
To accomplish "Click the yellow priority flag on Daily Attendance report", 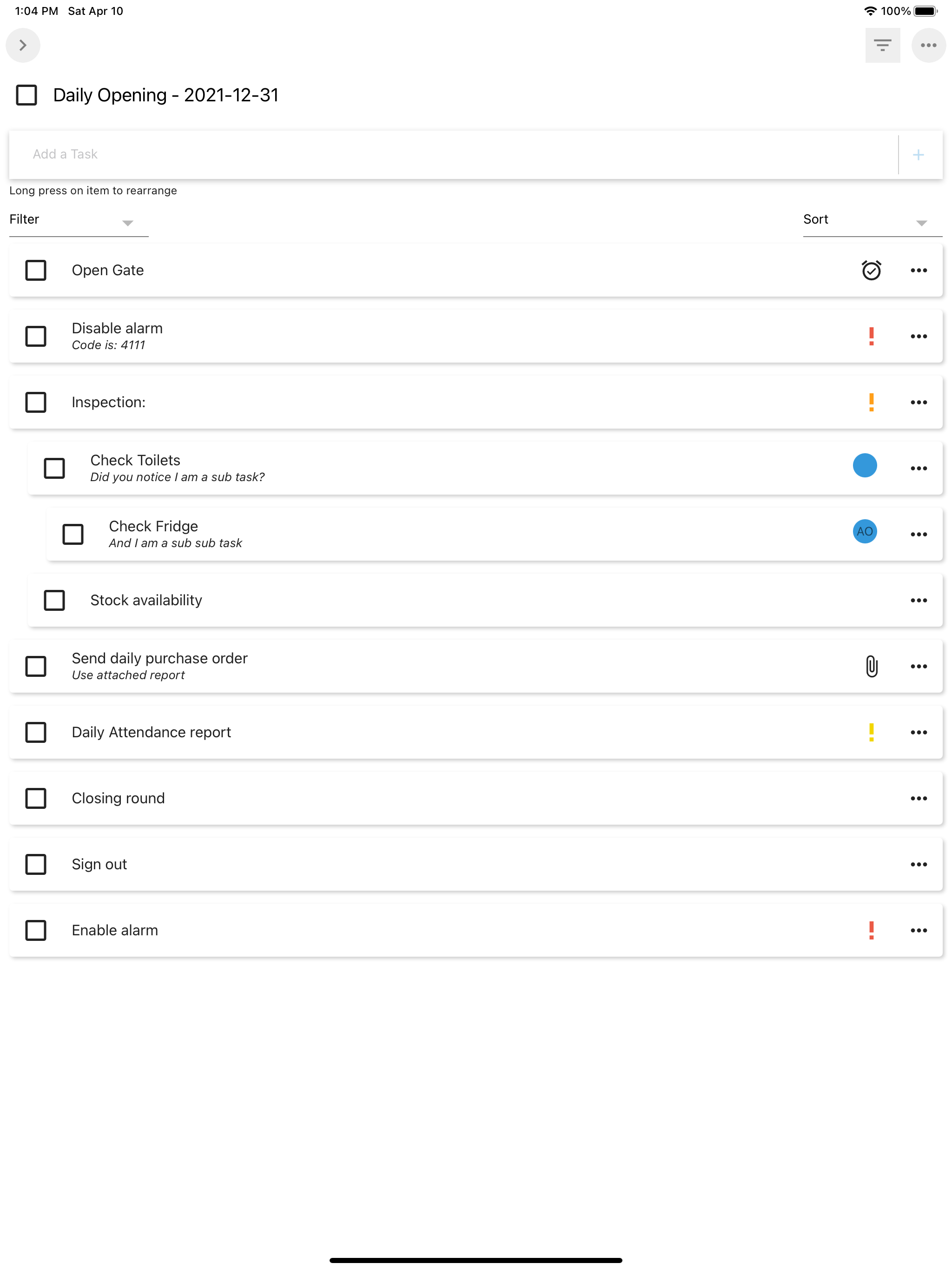I will coord(871,733).
